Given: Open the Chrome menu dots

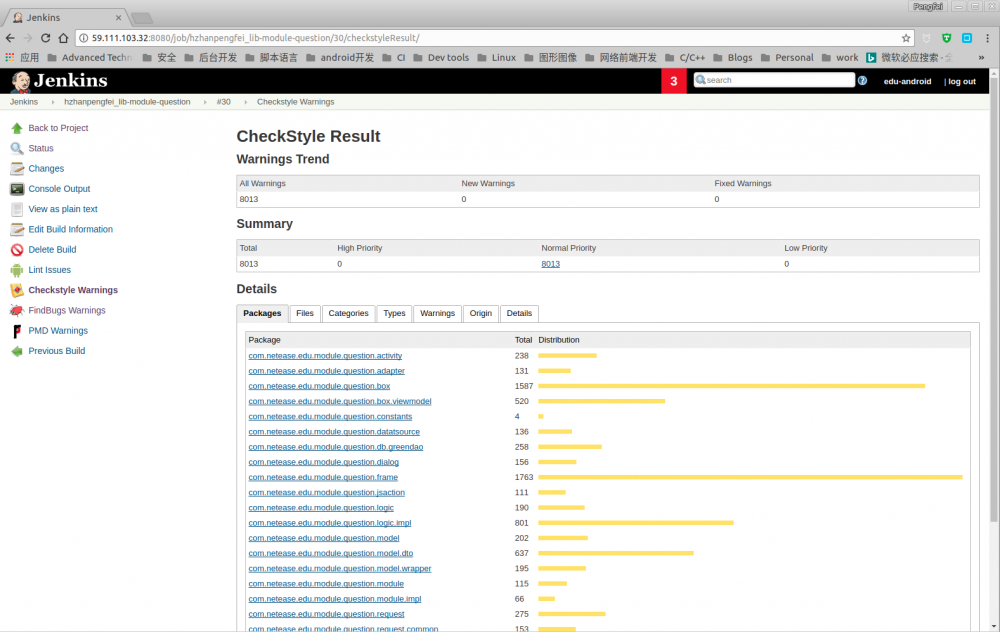Looking at the screenshot, I should pos(987,38).
